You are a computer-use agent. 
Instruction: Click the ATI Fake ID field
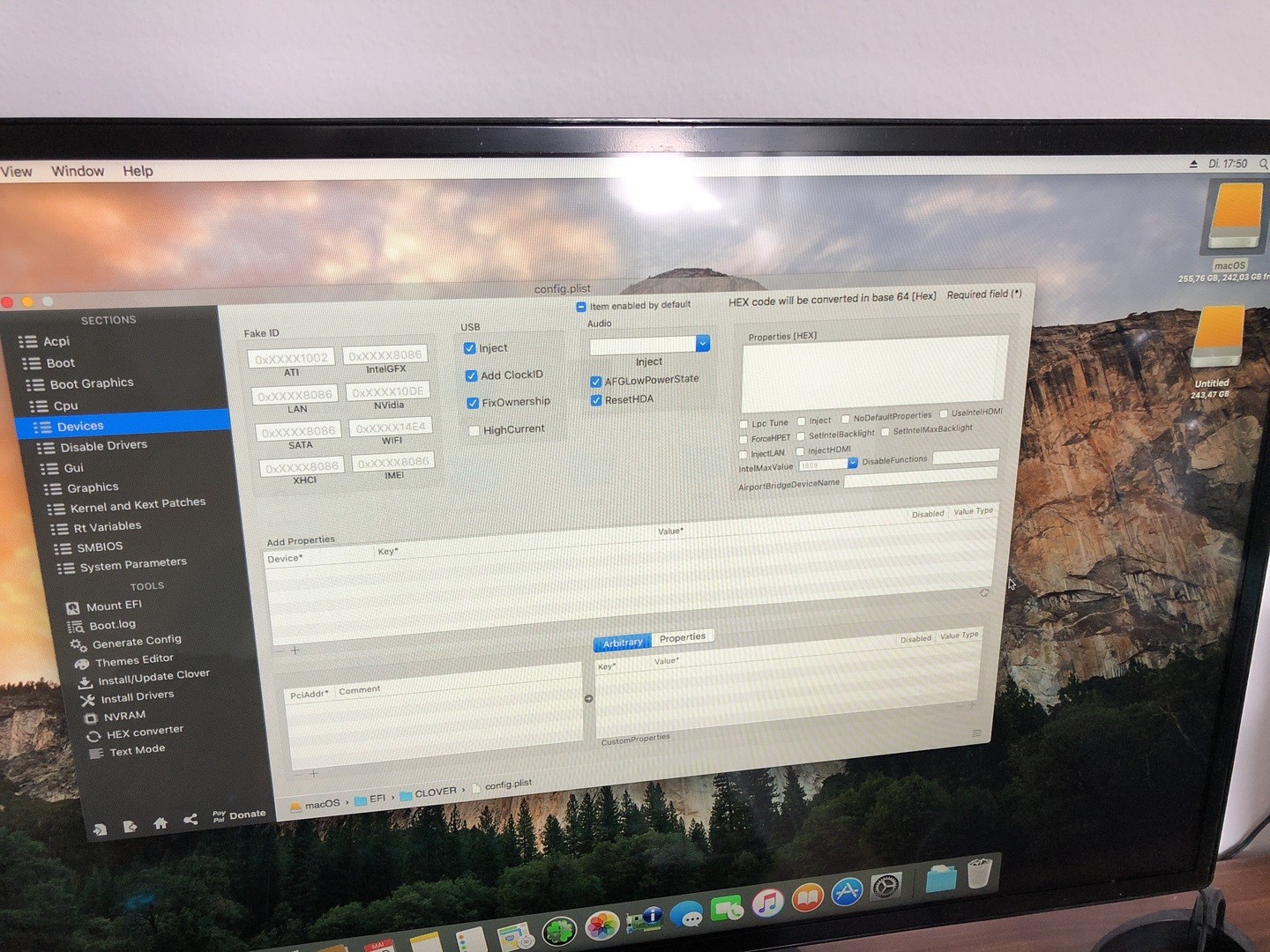(x=291, y=359)
